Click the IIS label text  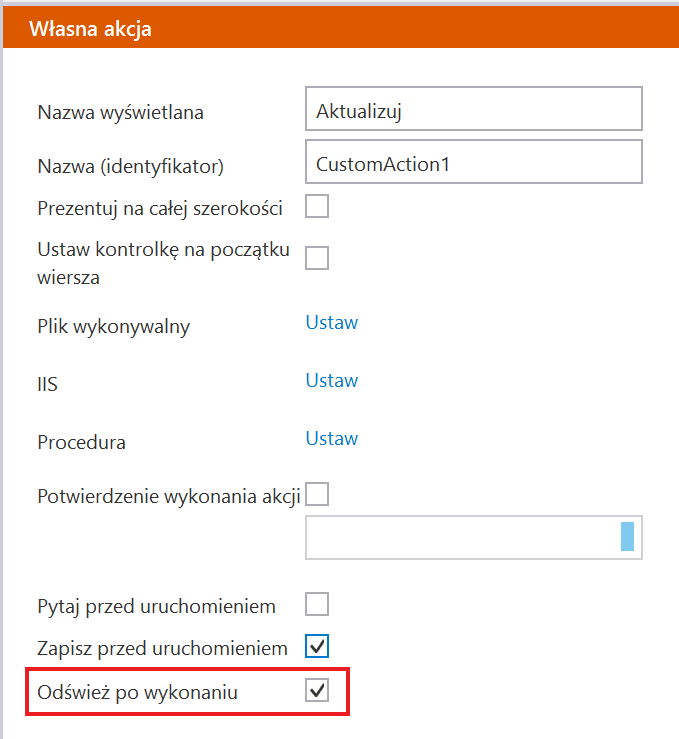coord(47,383)
